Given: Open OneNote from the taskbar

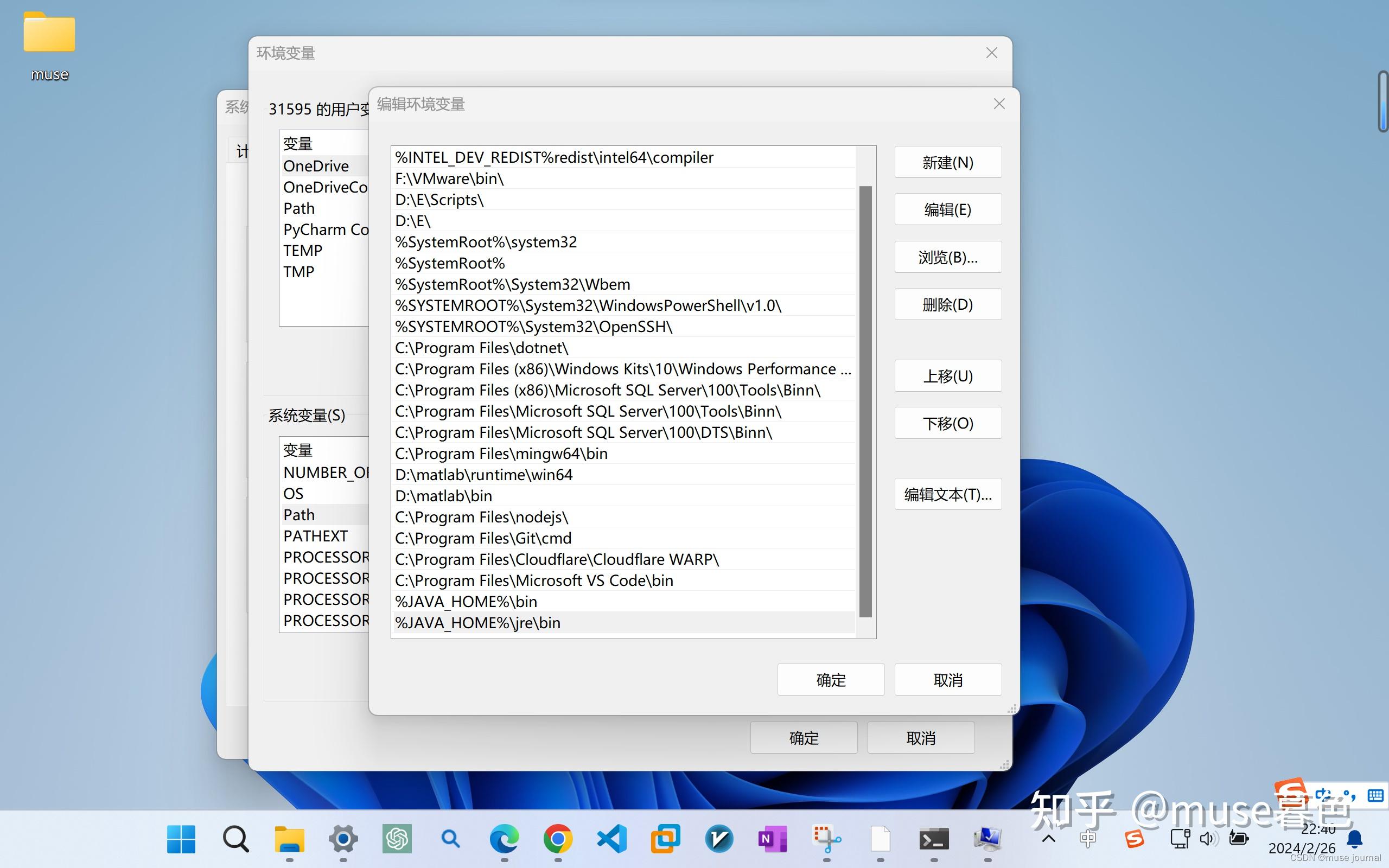Looking at the screenshot, I should tap(772, 839).
